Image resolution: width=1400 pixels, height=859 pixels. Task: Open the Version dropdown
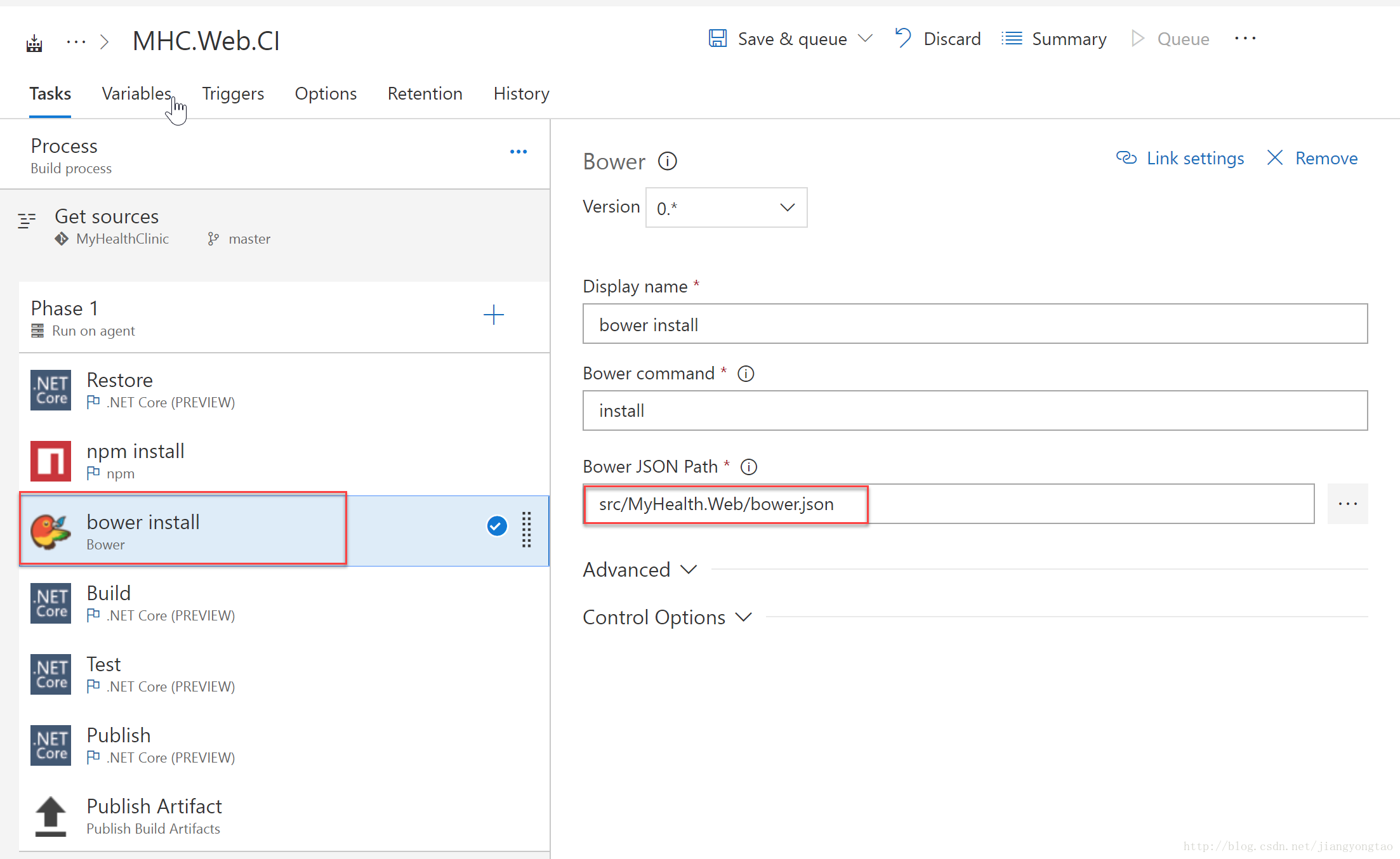click(x=727, y=207)
